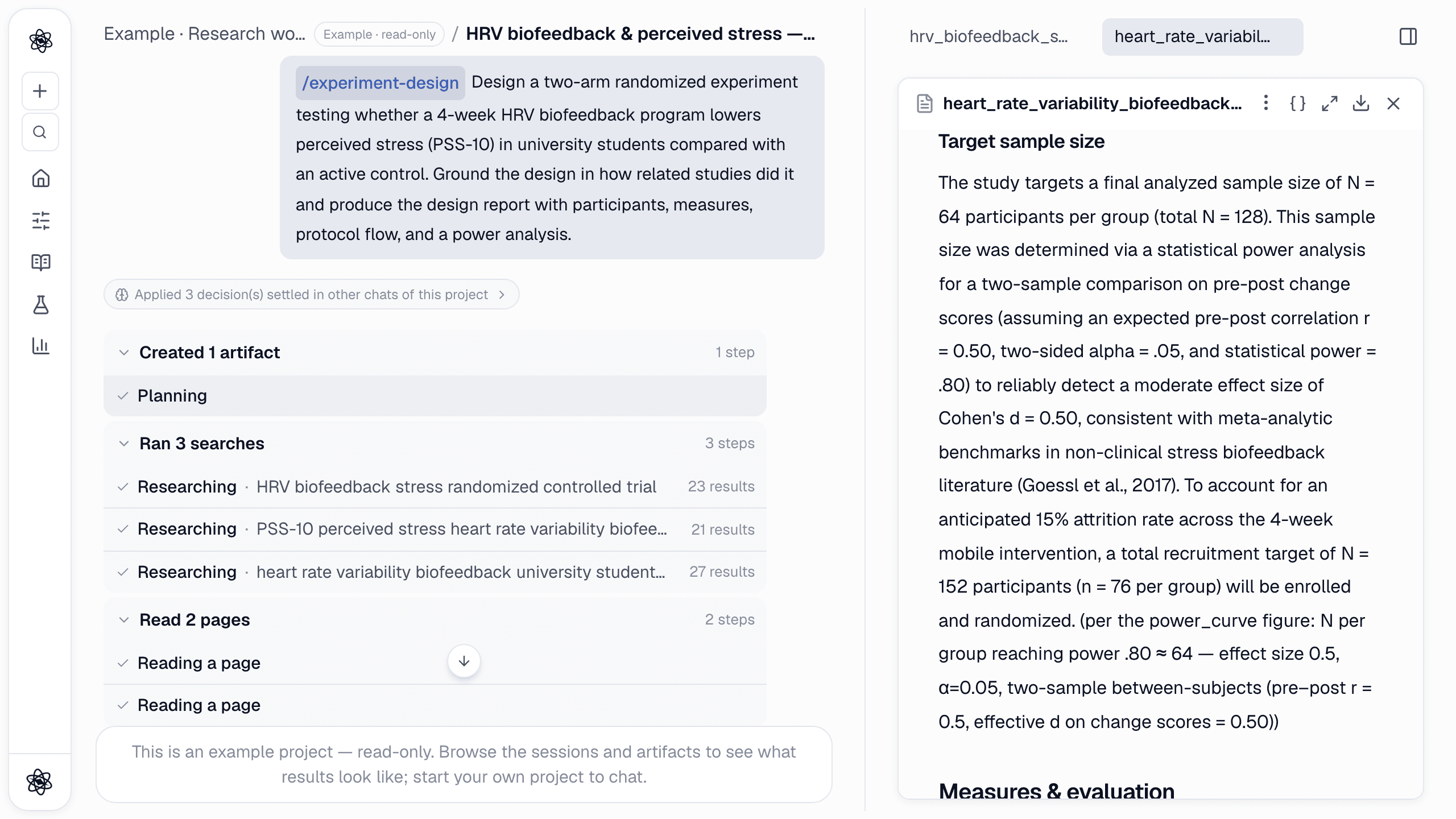Open the library book icon in sidebar

(x=40, y=262)
